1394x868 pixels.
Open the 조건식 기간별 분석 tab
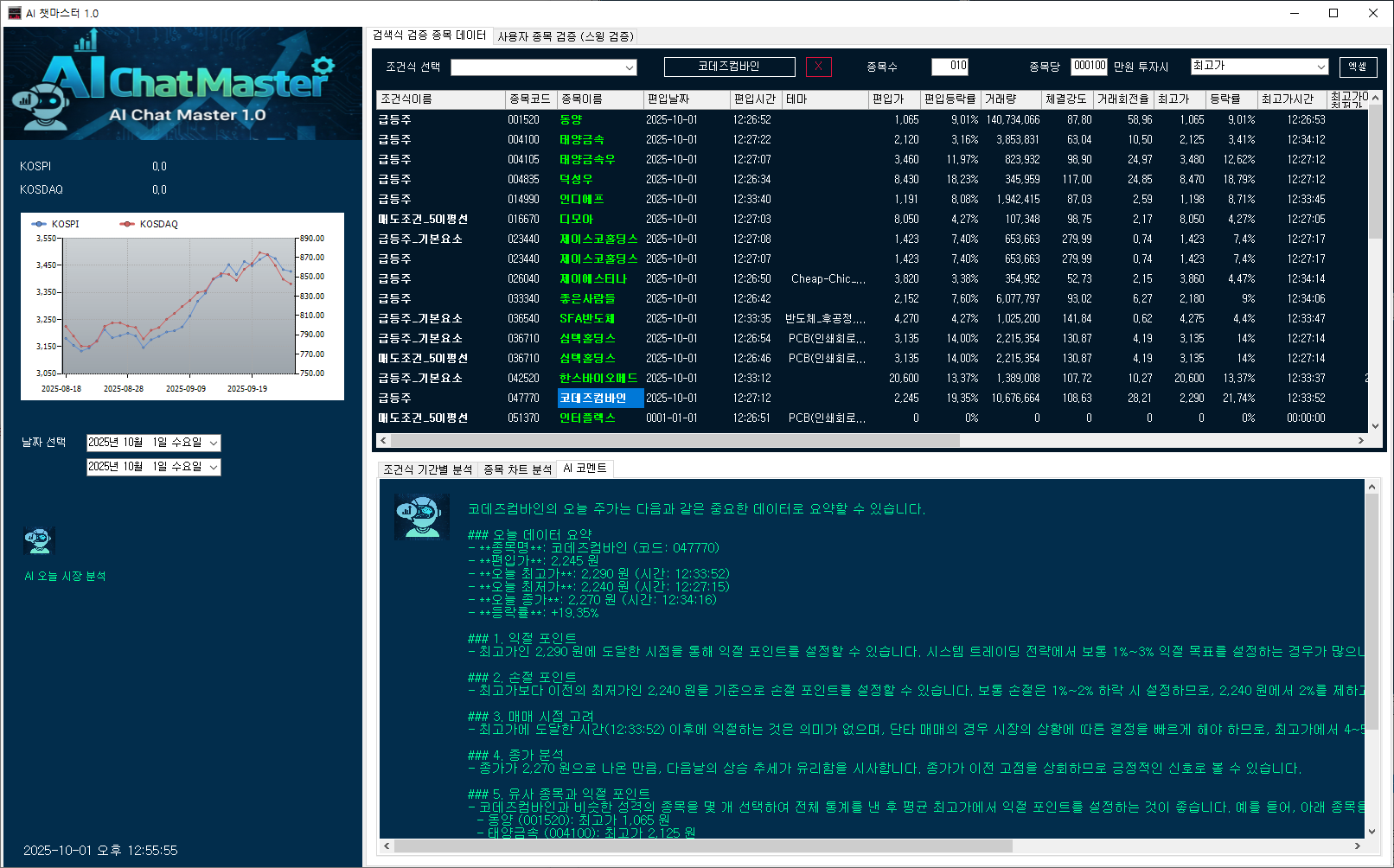tap(427, 469)
